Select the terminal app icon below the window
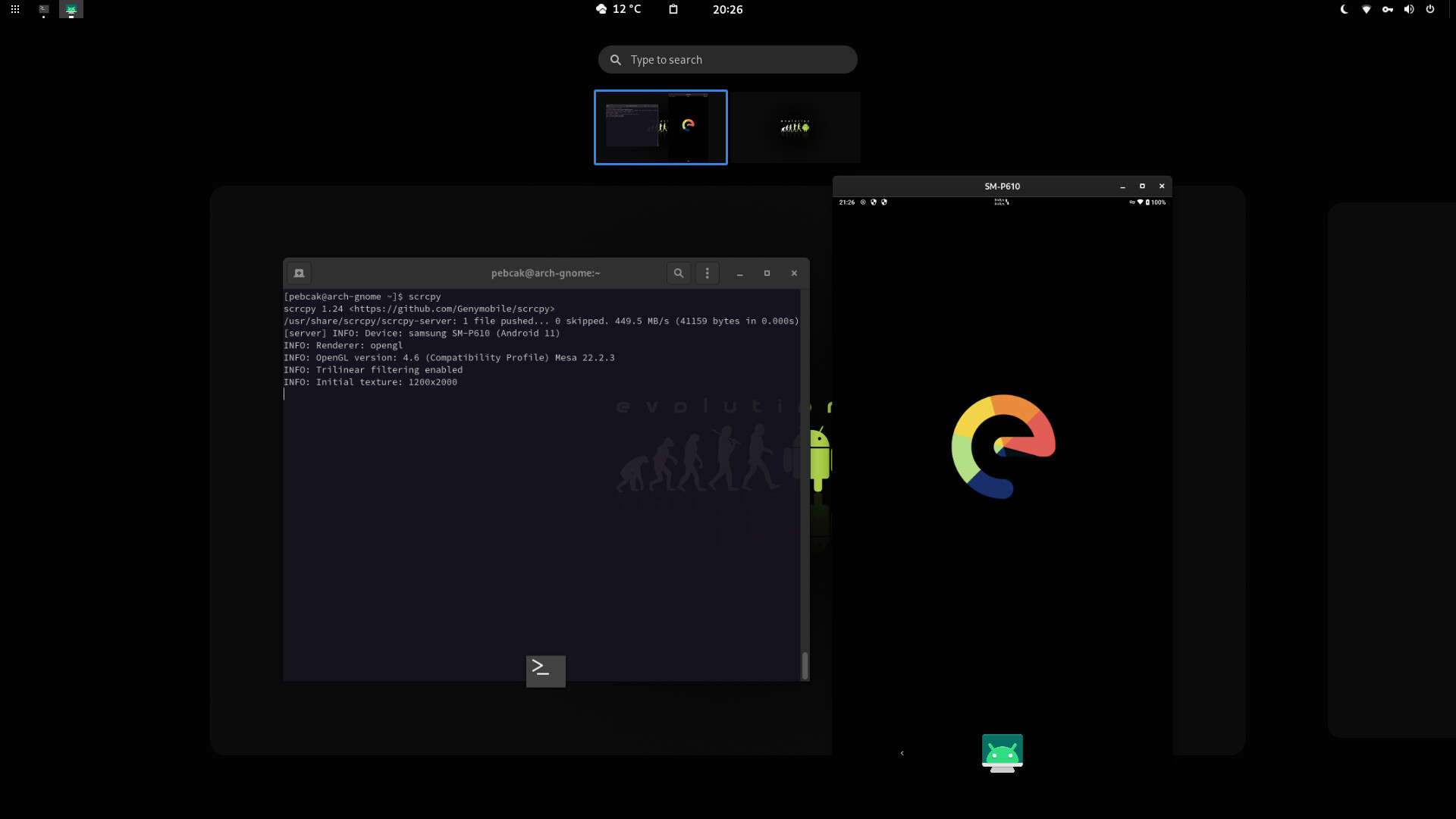Screen dimensions: 1456x819 546,671
